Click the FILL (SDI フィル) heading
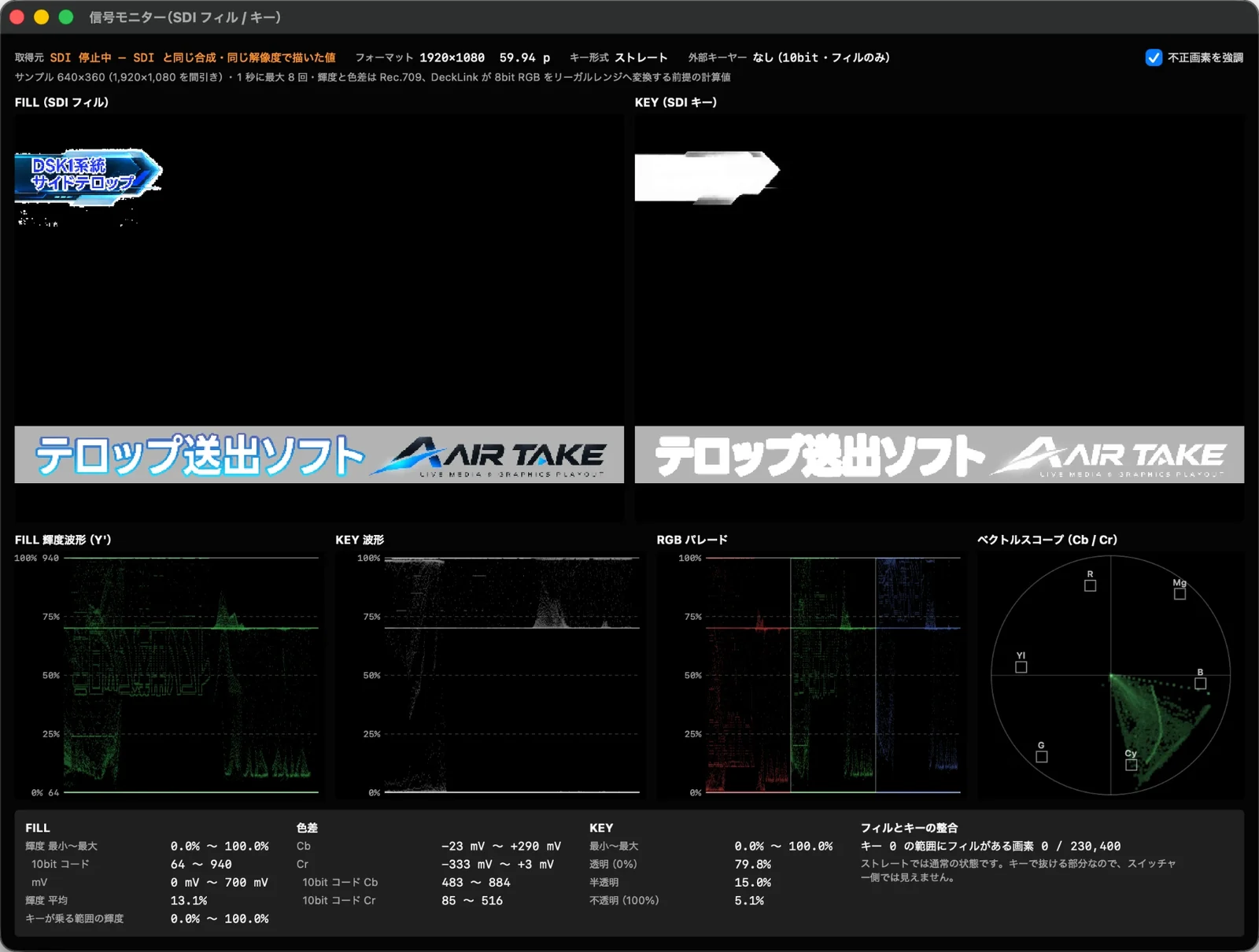The width and height of the screenshot is (1259, 952). coord(61,102)
